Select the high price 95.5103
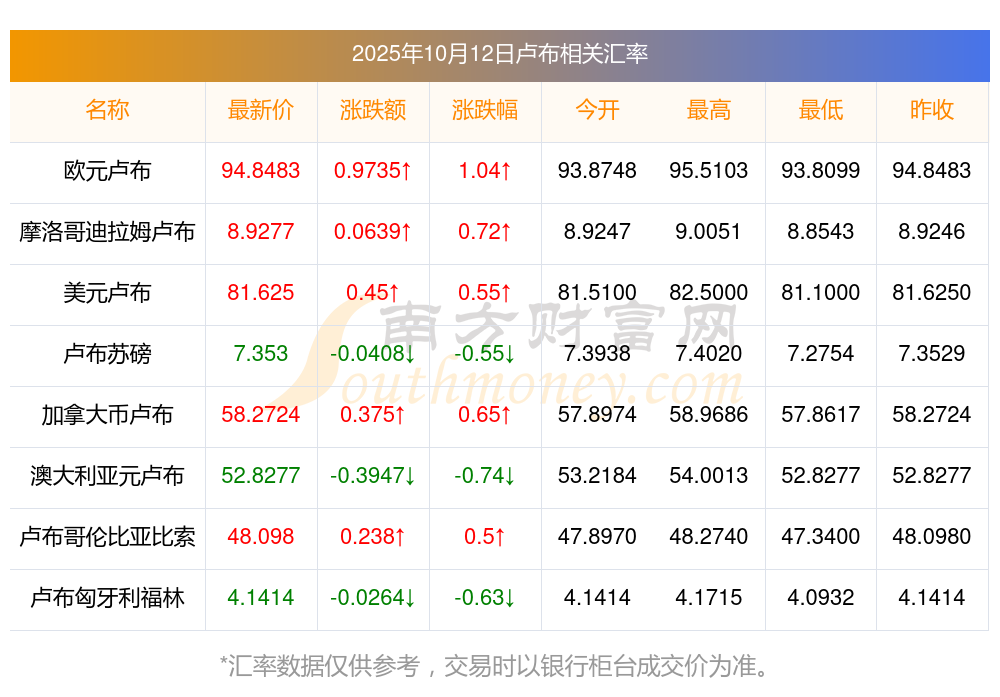 click(x=709, y=170)
